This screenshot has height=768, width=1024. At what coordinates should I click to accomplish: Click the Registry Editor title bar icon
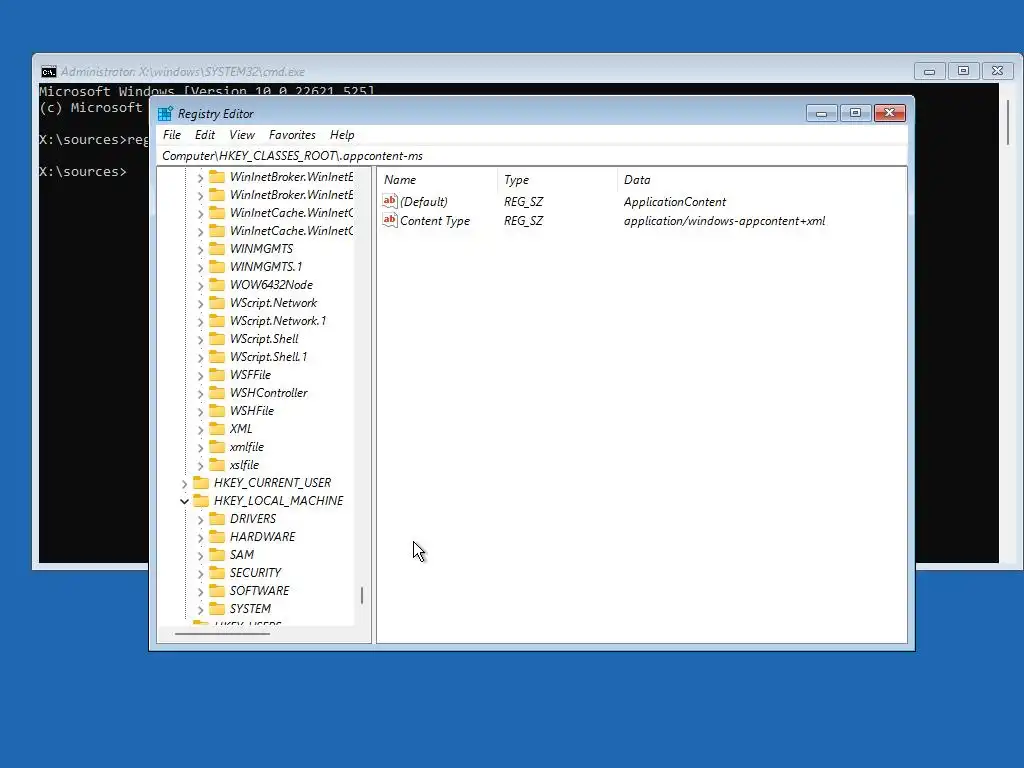coord(165,114)
